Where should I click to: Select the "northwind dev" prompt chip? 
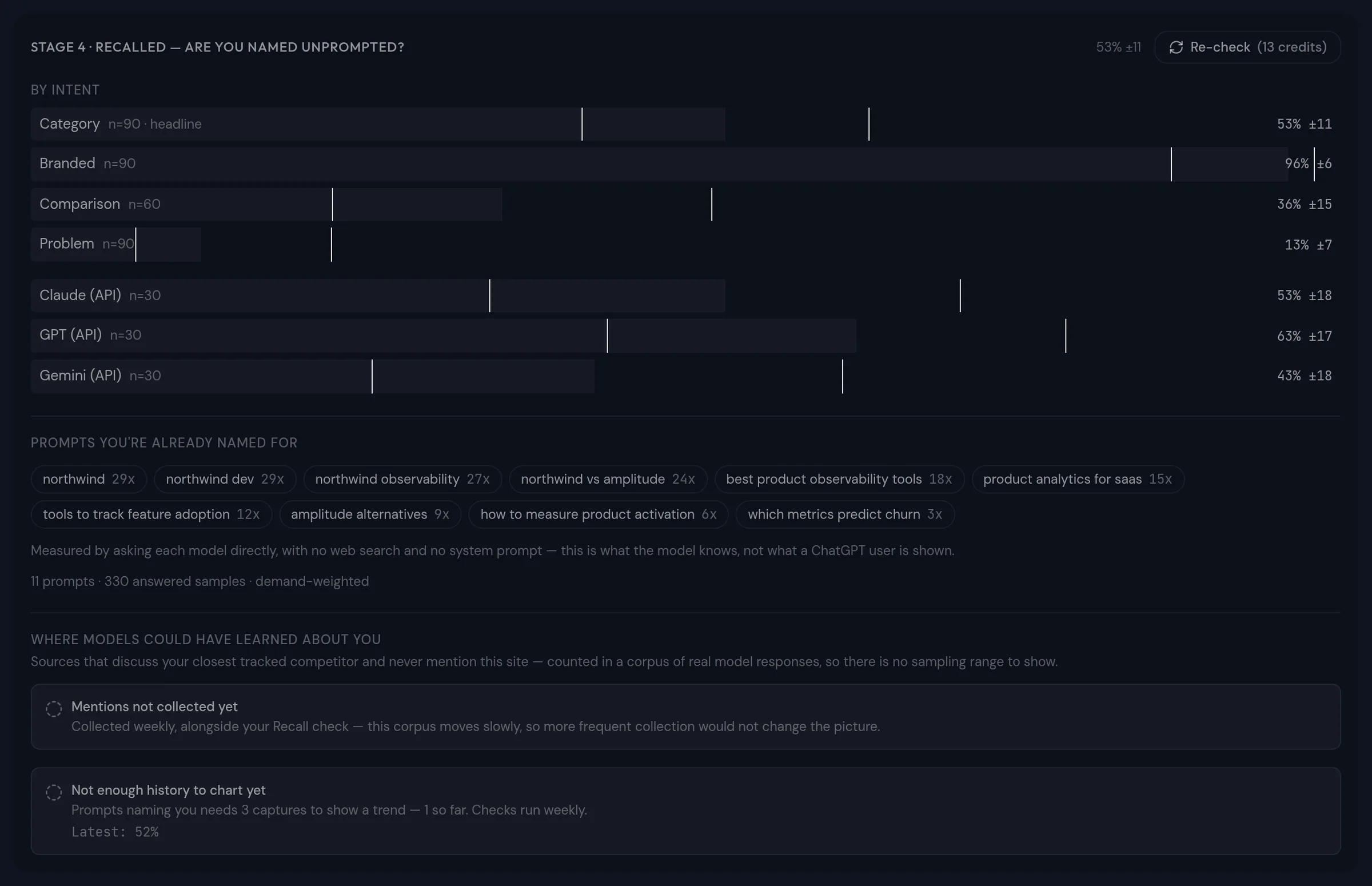pyautogui.click(x=225, y=479)
